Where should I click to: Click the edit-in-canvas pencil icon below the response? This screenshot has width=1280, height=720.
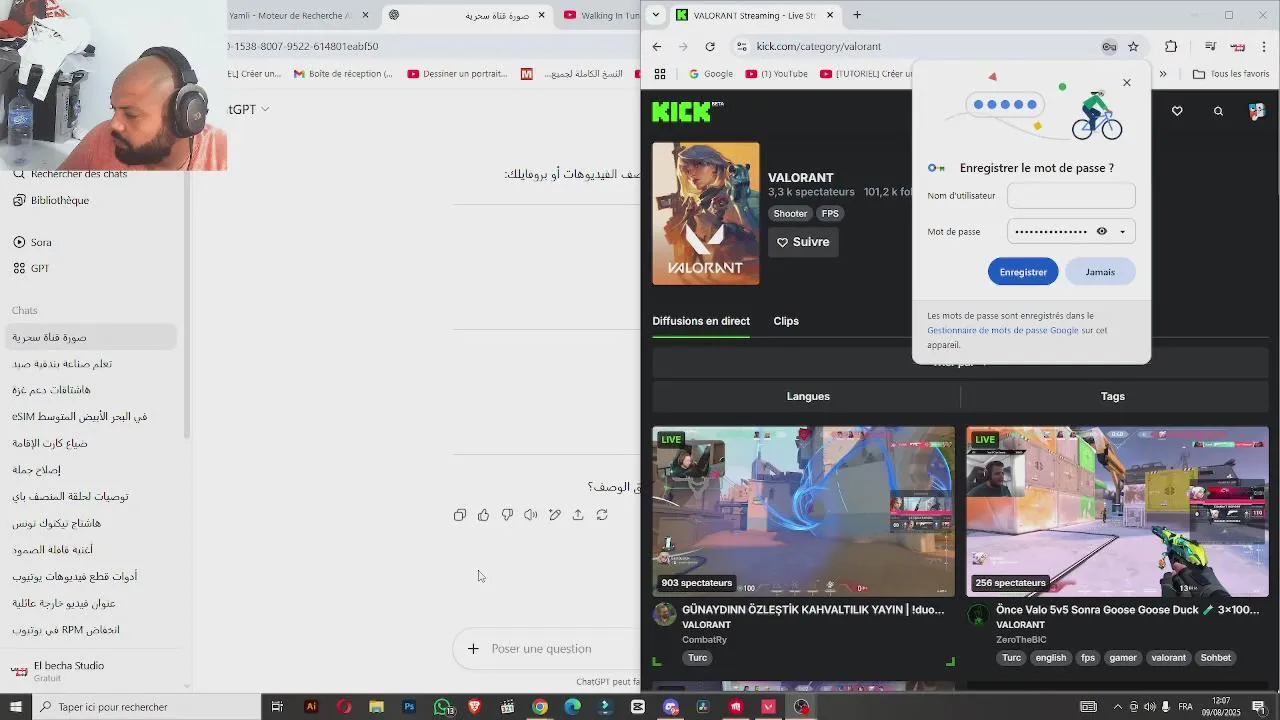555,515
